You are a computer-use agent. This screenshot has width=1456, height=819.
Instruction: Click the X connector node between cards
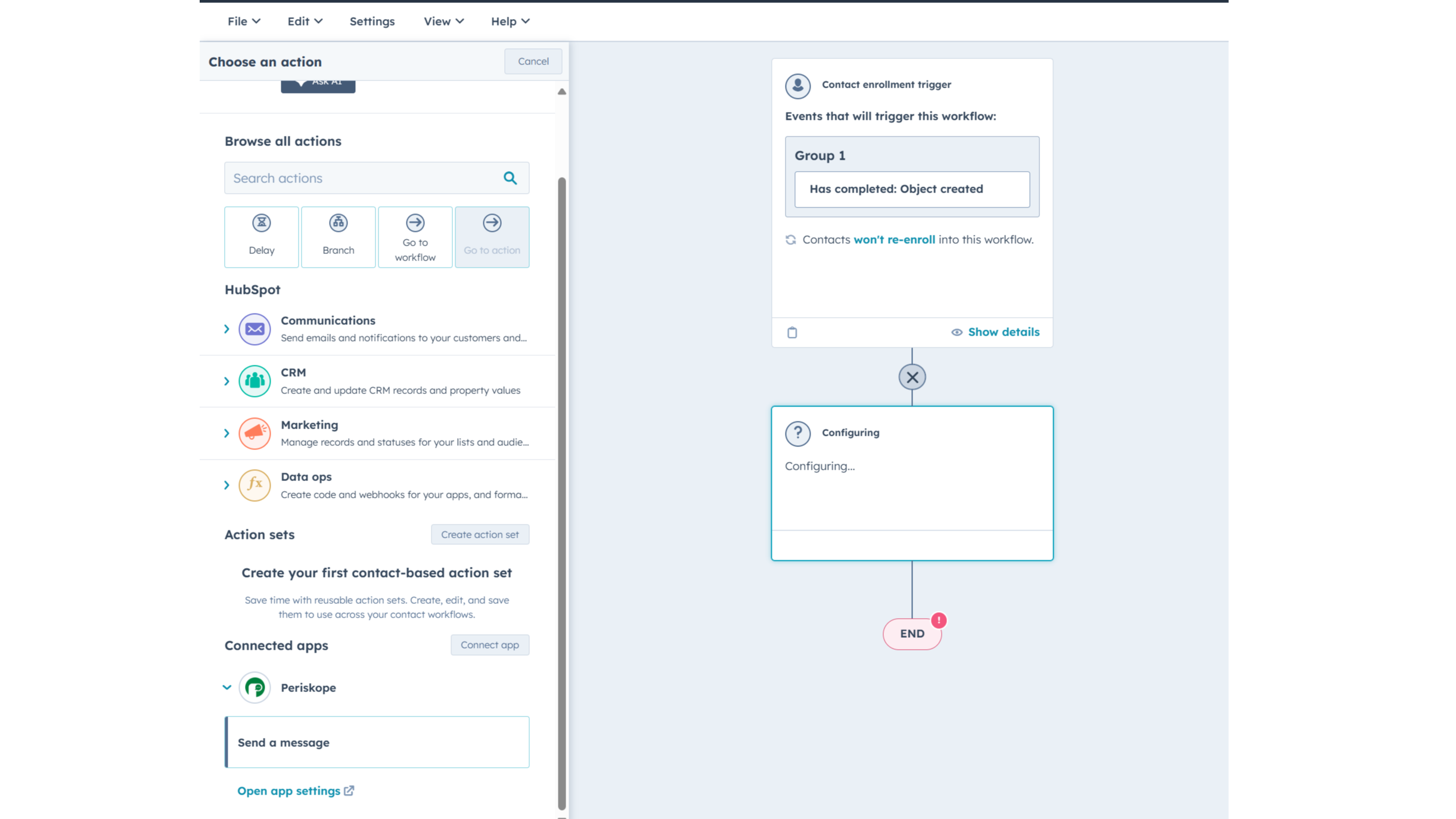pos(912,377)
